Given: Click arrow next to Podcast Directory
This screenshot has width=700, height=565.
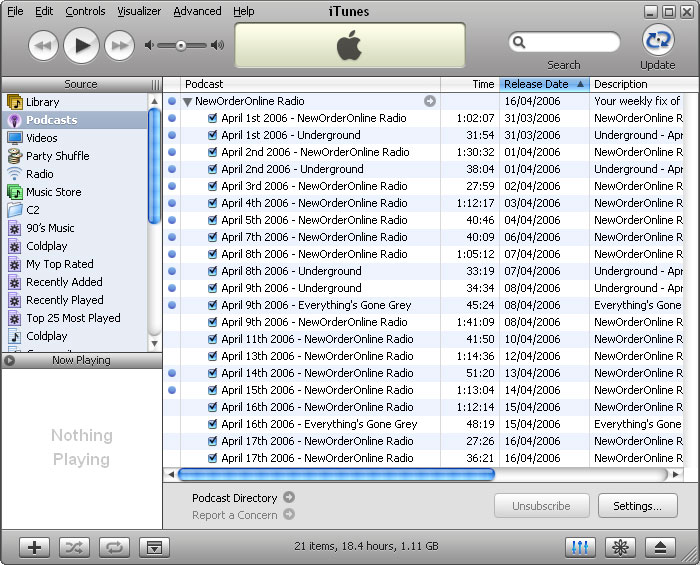Looking at the screenshot, I should [x=289, y=497].
